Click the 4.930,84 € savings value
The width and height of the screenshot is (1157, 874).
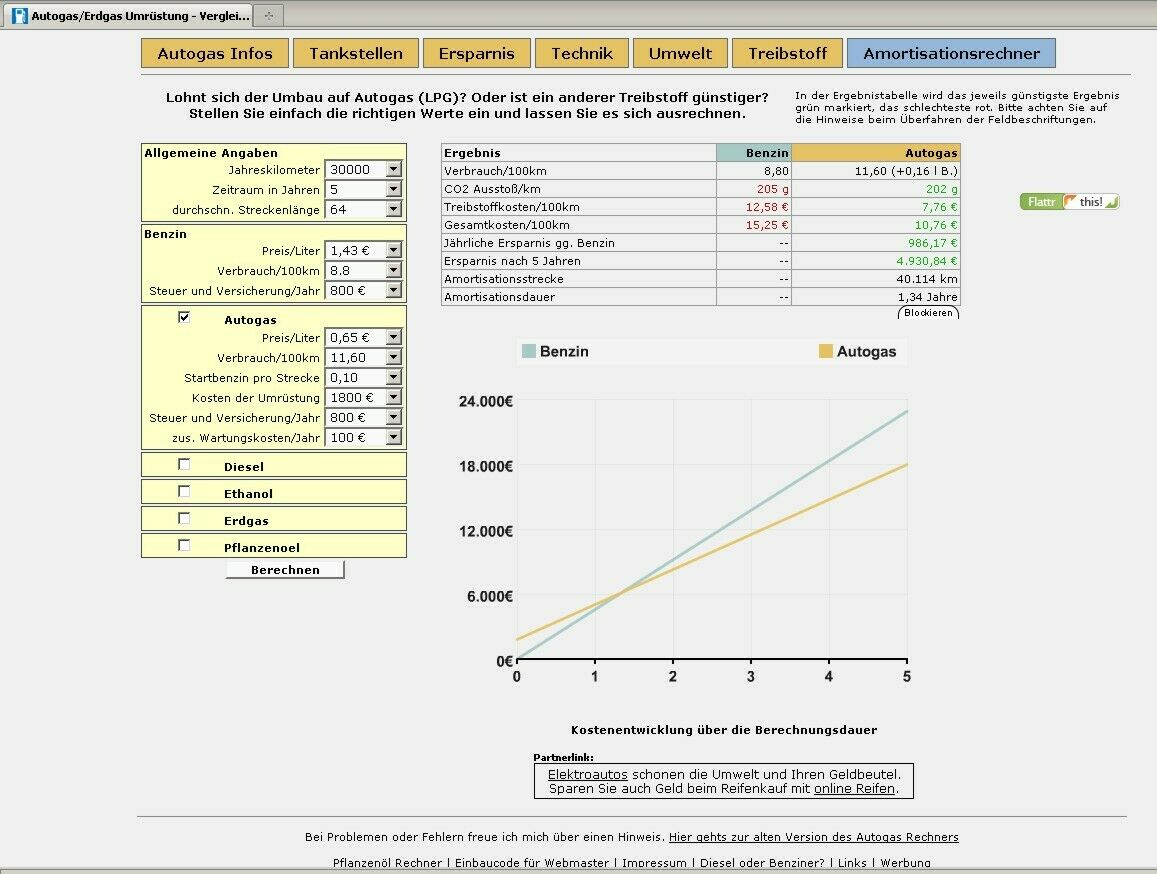pyautogui.click(x=927, y=261)
